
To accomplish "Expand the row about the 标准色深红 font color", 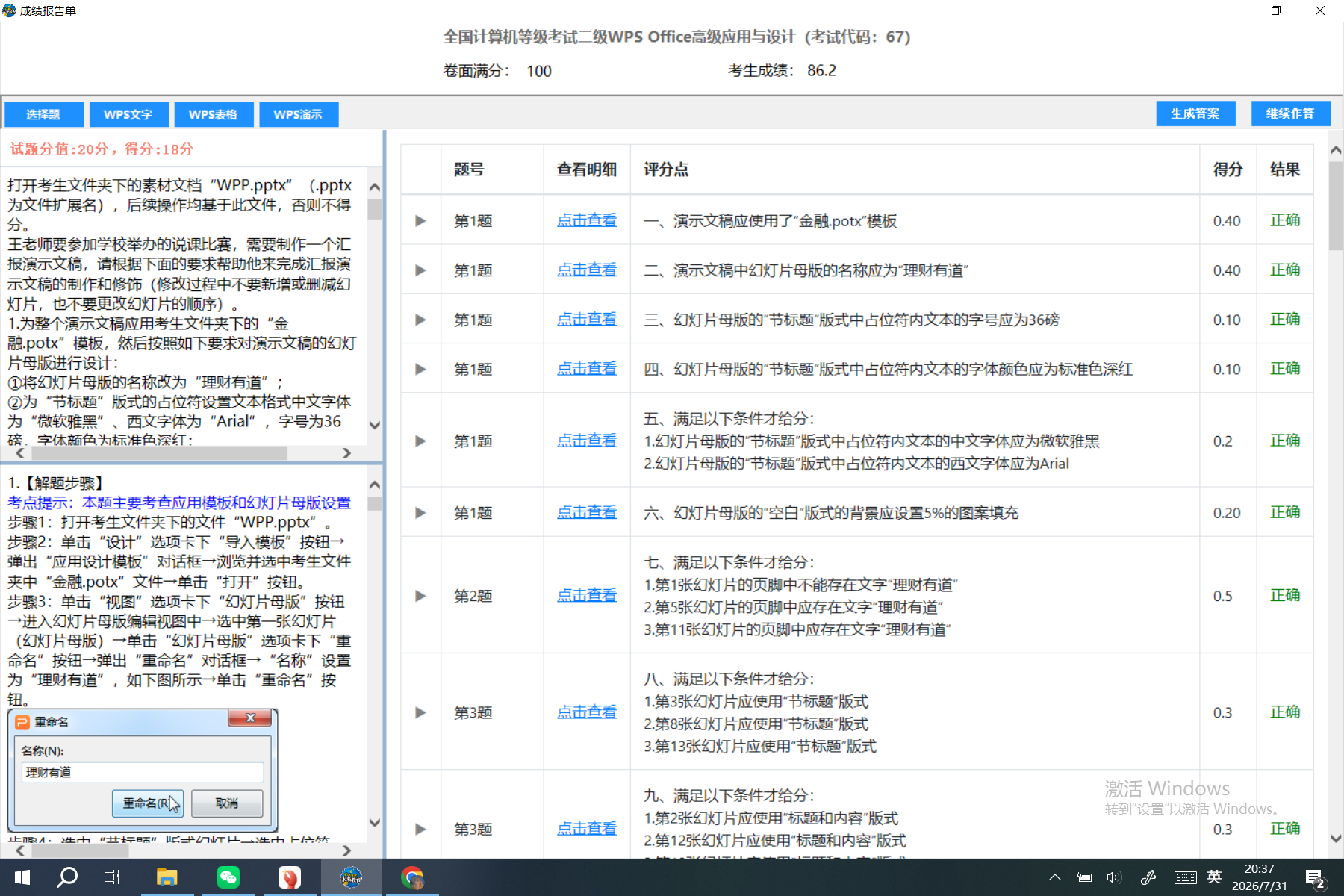I will point(420,369).
